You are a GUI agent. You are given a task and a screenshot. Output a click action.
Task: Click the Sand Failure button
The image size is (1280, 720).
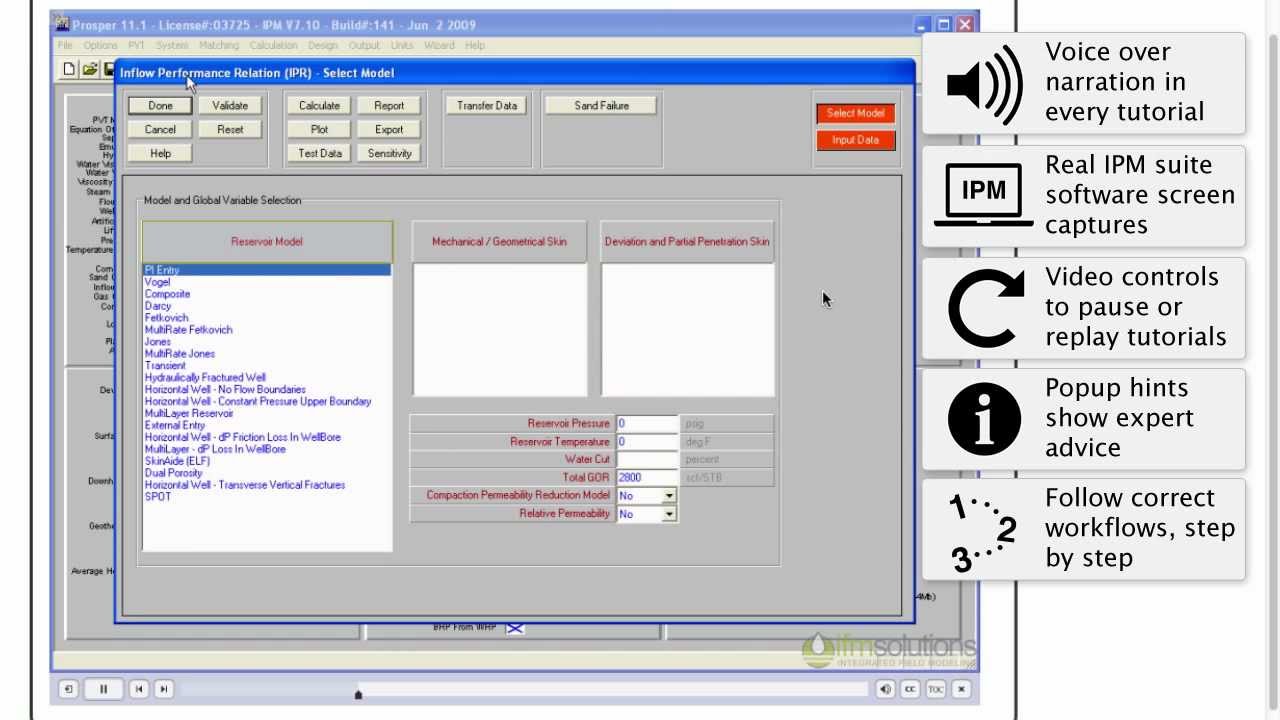(x=601, y=105)
